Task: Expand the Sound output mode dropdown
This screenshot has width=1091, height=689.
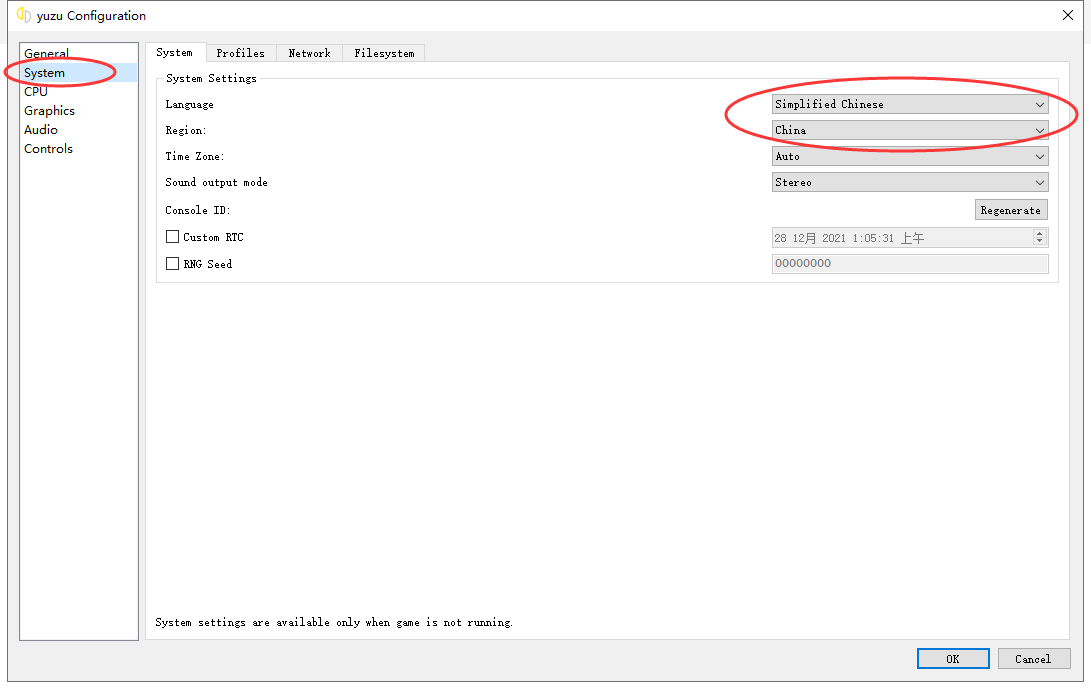Action: coord(910,182)
